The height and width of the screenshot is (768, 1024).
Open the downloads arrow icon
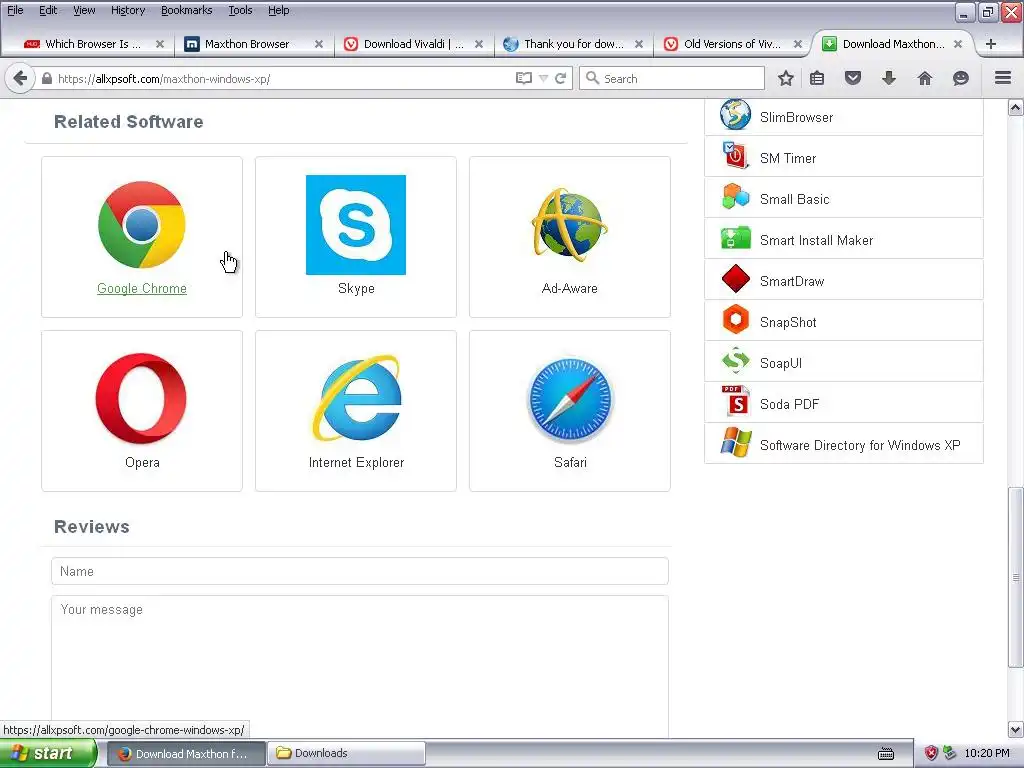889,78
